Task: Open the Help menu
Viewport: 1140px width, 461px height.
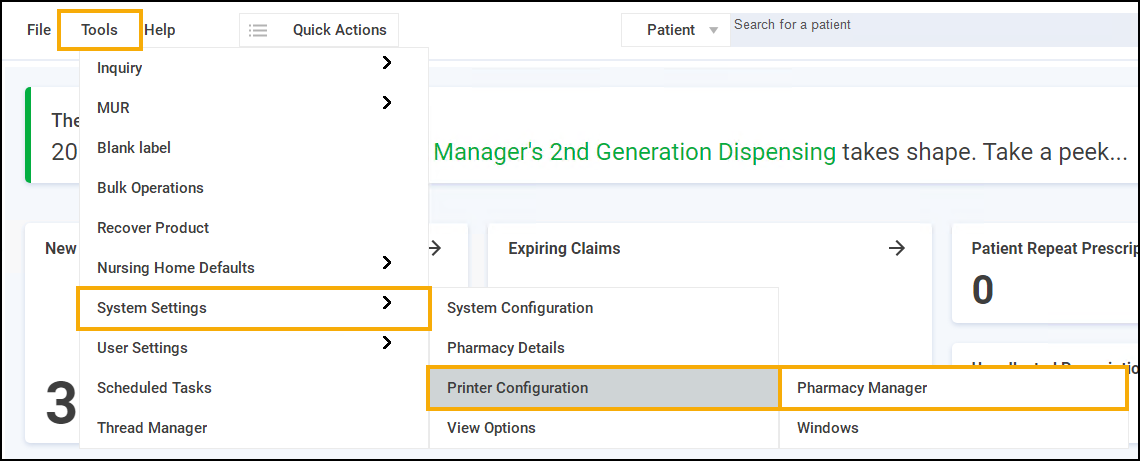Action: tap(159, 30)
